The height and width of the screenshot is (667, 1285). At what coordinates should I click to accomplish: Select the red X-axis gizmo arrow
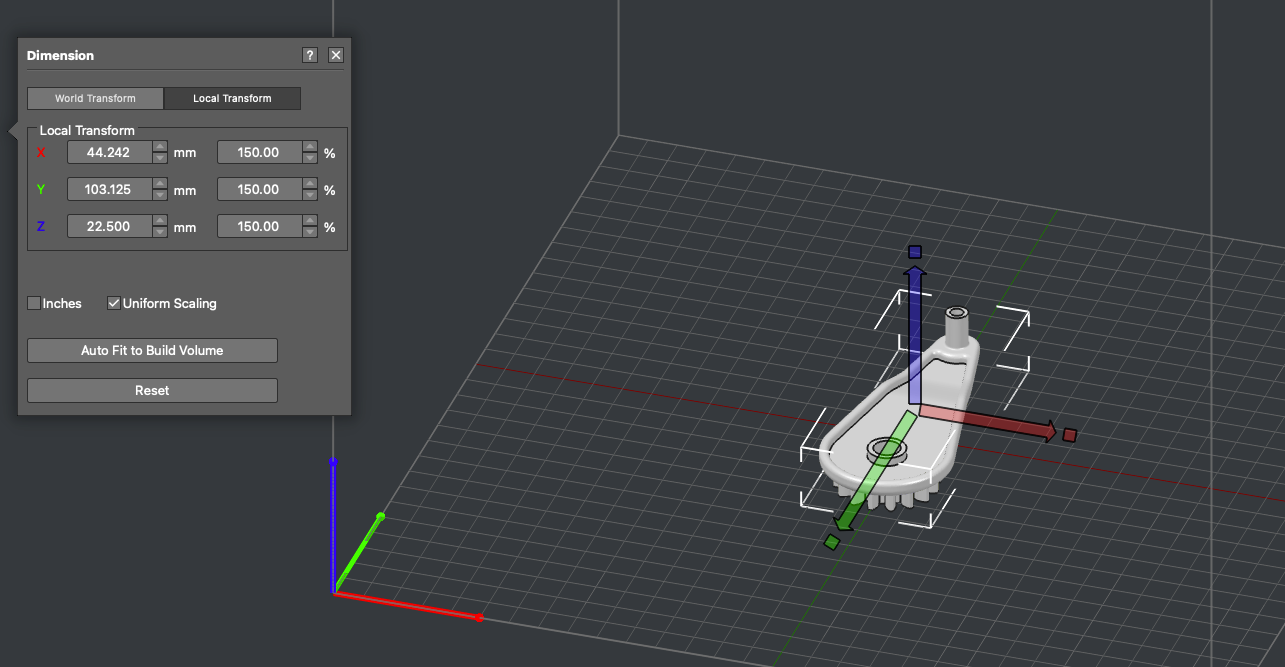click(x=987, y=422)
